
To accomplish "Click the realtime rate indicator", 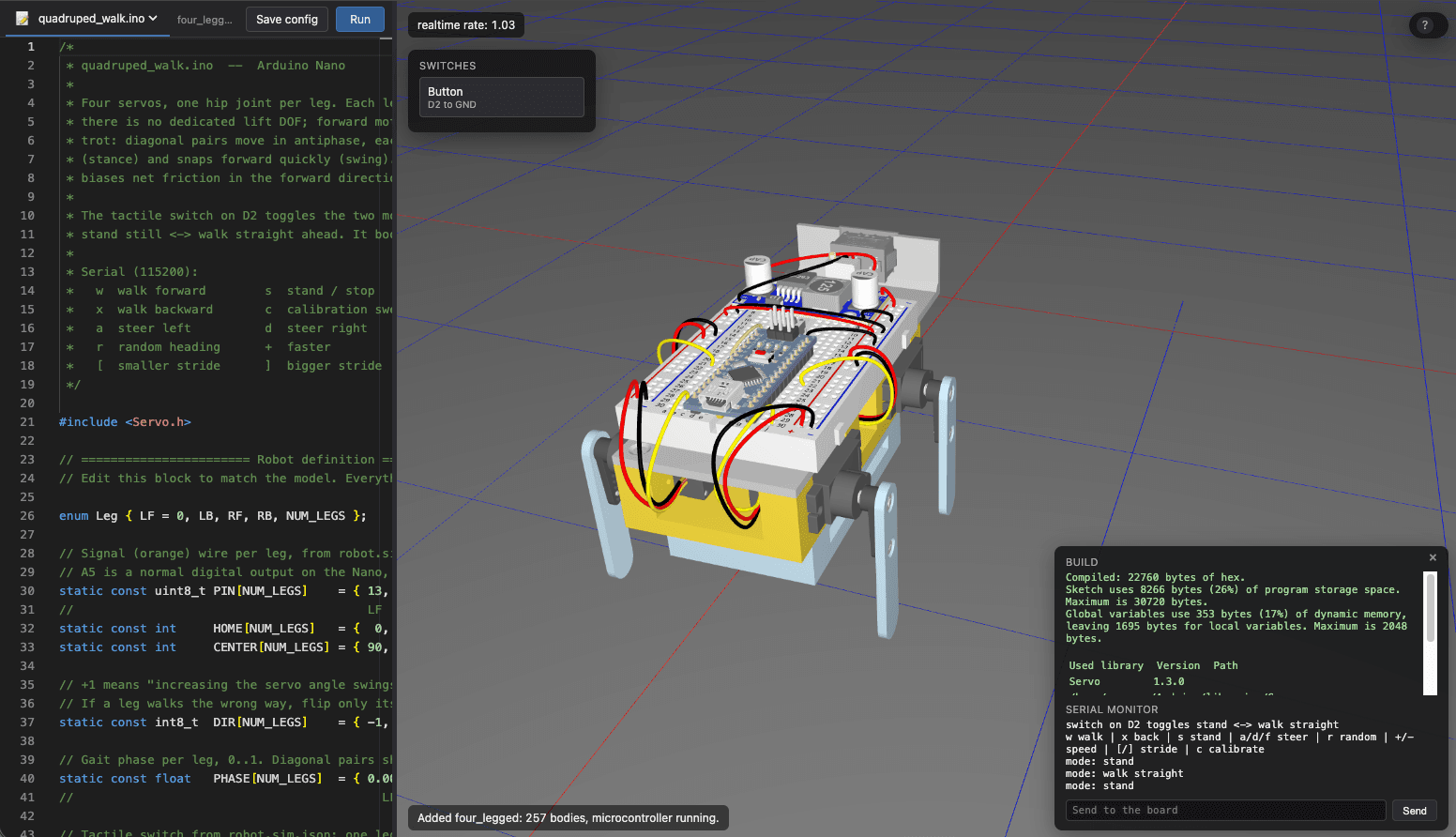I will coord(466,25).
